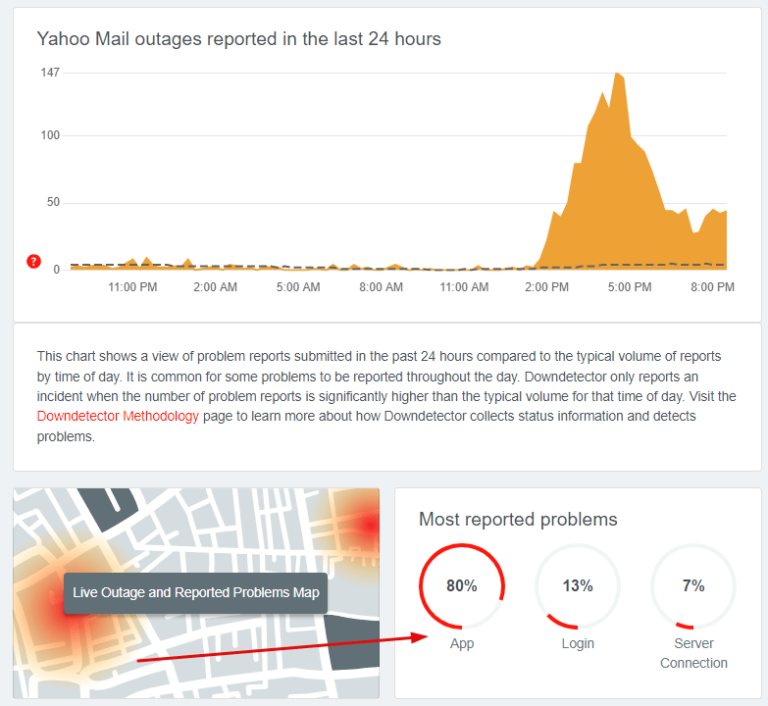Click the red question mark help icon

[33, 262]
